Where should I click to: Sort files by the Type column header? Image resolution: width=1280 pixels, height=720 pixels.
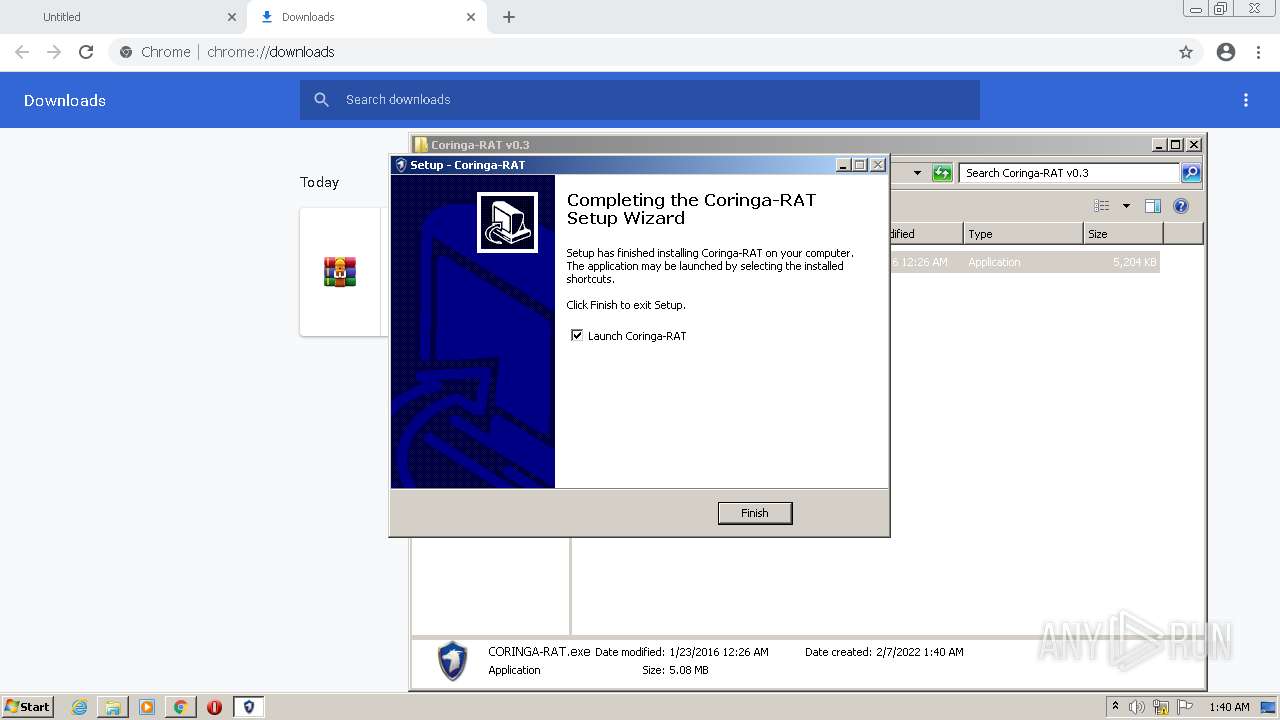[x=1023, y=234]
